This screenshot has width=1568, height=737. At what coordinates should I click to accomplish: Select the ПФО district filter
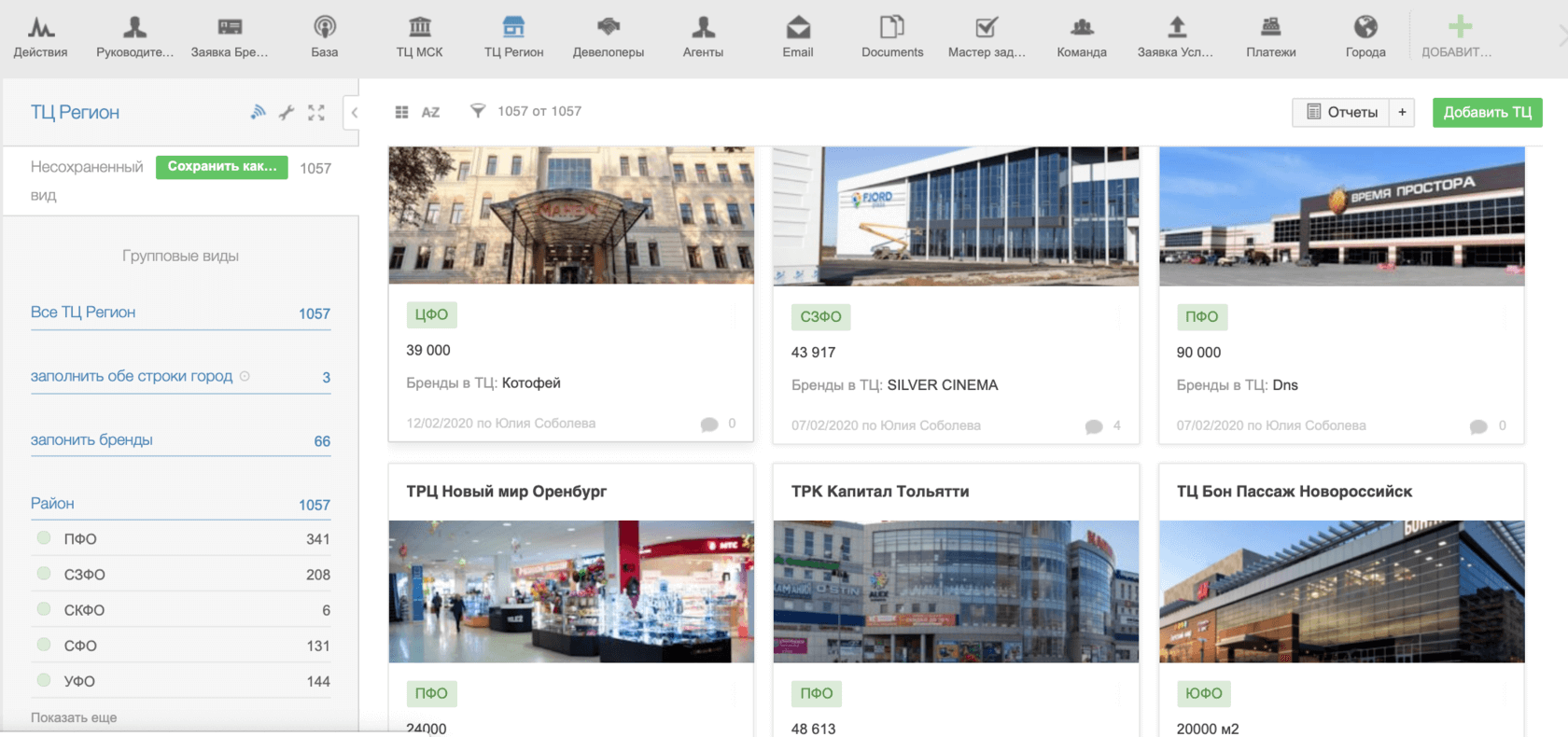coord(181,538)
